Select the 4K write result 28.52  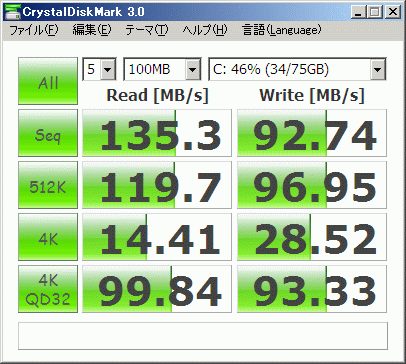click(x=312, y=237)
